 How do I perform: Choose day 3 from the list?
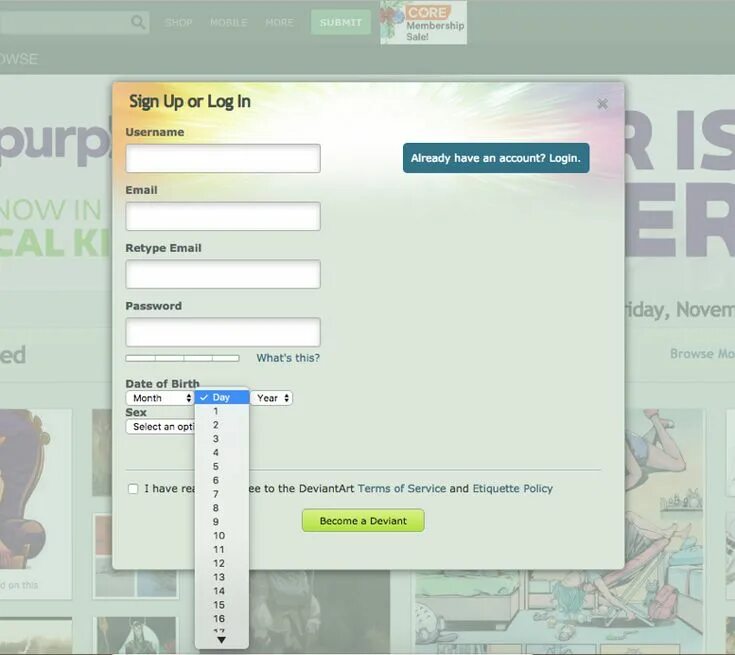(x=222, y=439)
